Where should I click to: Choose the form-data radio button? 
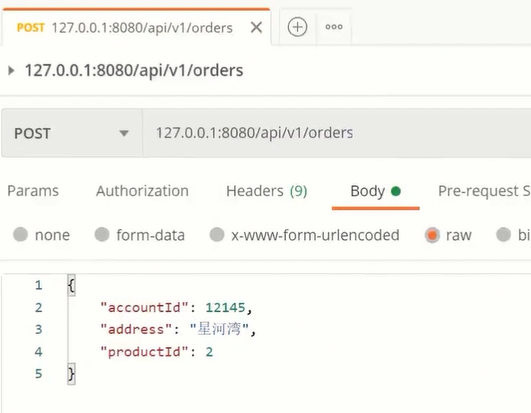(x=102, y=235)
